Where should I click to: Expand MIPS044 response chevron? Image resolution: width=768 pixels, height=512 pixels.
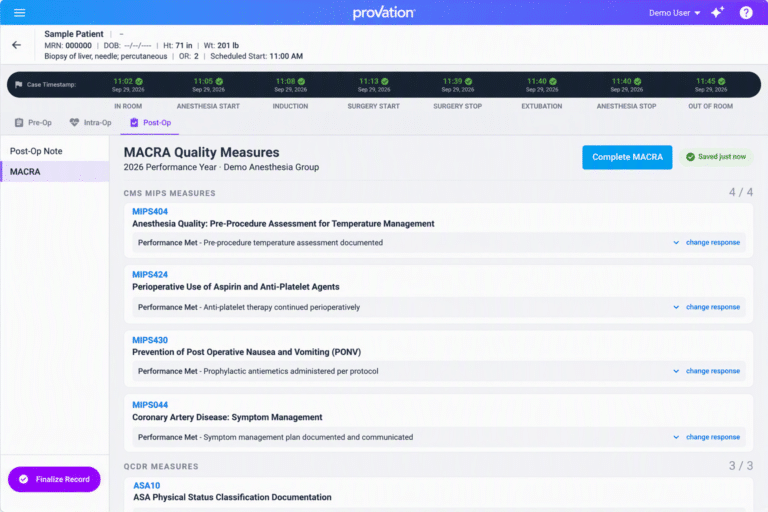pyautogui.click(x=676, y=437)
